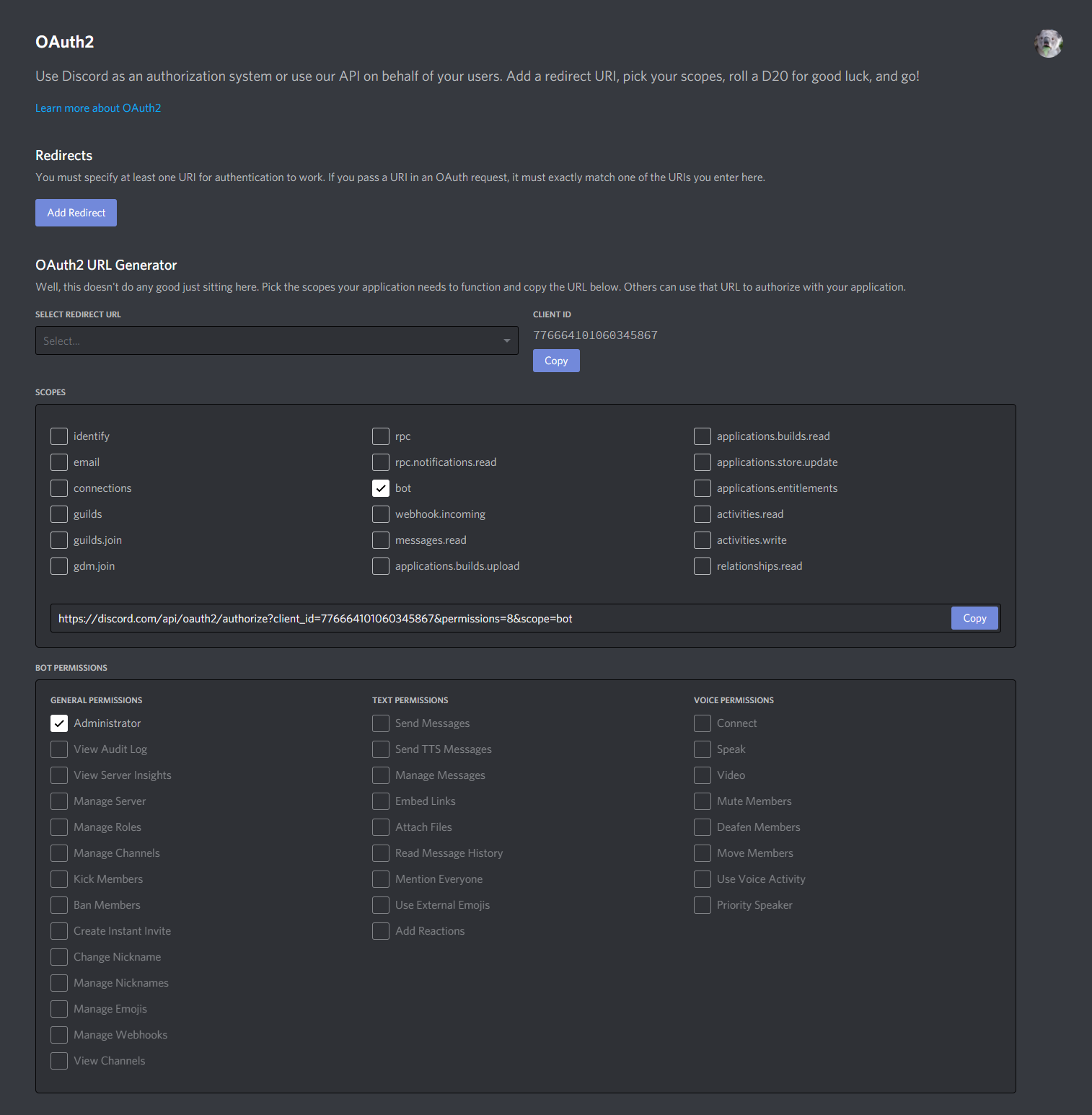
Task: Enable Create Instant Invite permission
Action: pyautogui.click(x=59, y=931)
